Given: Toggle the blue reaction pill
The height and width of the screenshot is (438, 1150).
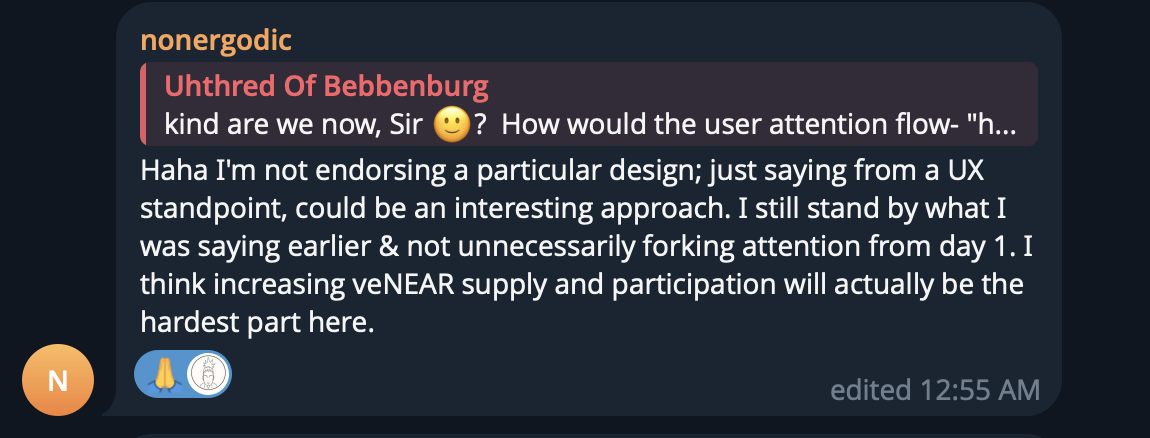Looking at the screenshot, I should [x=183, y=375].
